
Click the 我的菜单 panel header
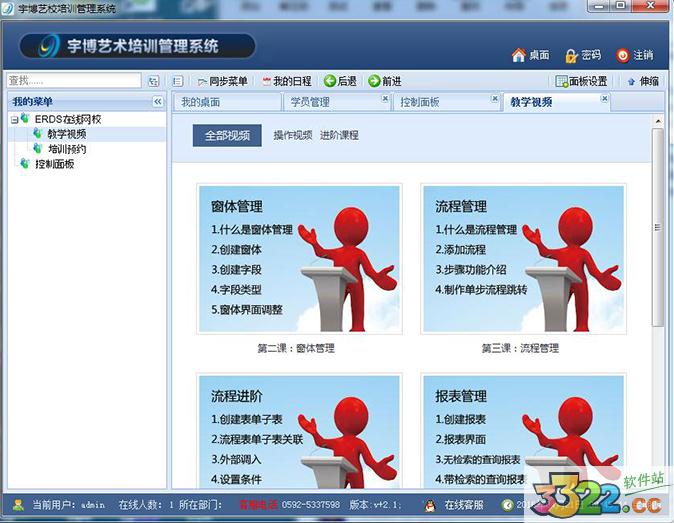click(86, 101)
